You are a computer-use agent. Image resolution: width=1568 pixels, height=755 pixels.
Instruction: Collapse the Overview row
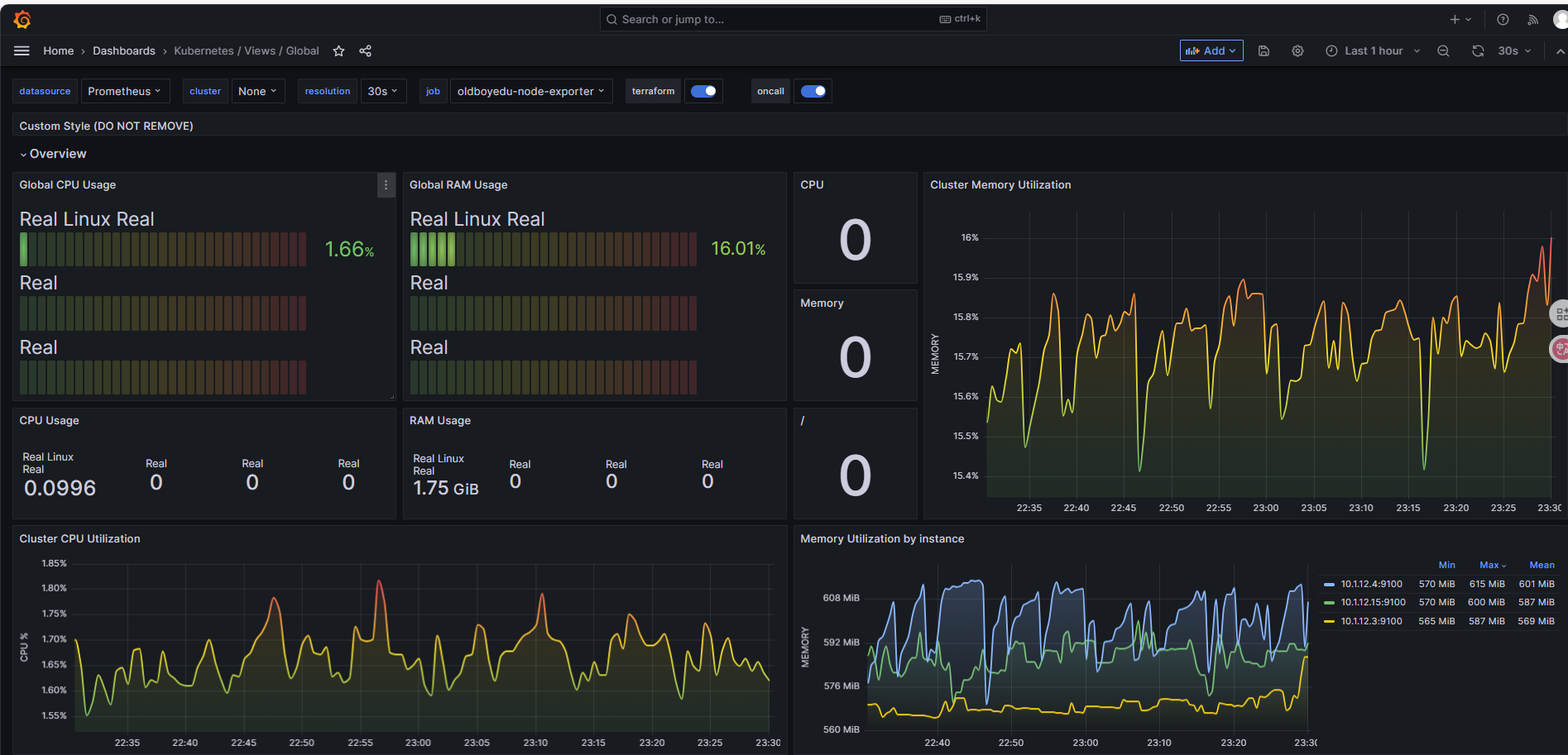coord(57,154)
